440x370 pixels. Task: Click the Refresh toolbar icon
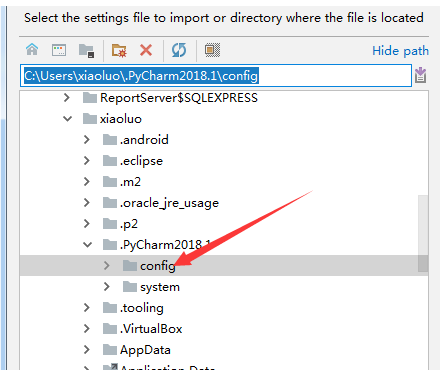(x=179, y=50)
